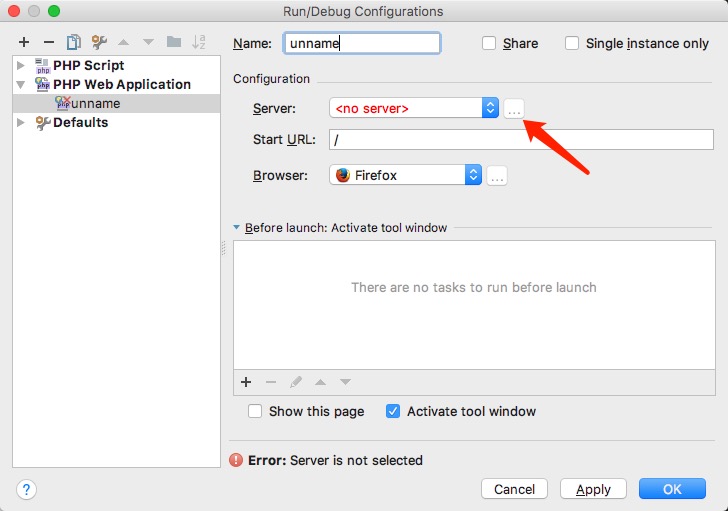The height and width of the screenshot is (511, 728).
Task: Collapse the PHP Web Application node
Action: [20, 85]
